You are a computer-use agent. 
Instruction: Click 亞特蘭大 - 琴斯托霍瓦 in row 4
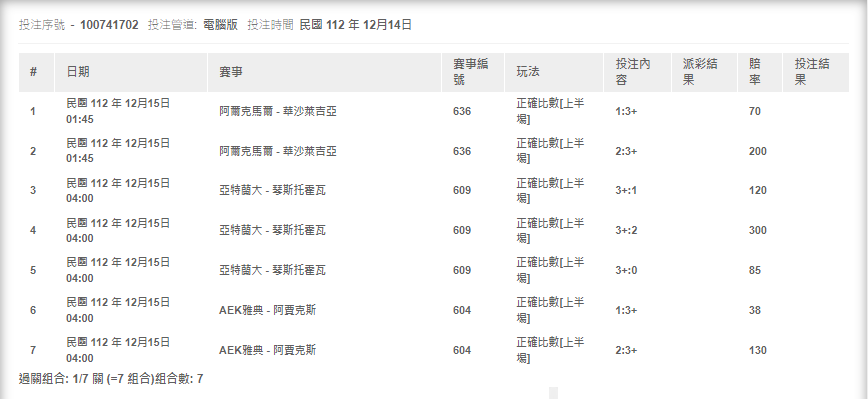(x=272, y=230)
